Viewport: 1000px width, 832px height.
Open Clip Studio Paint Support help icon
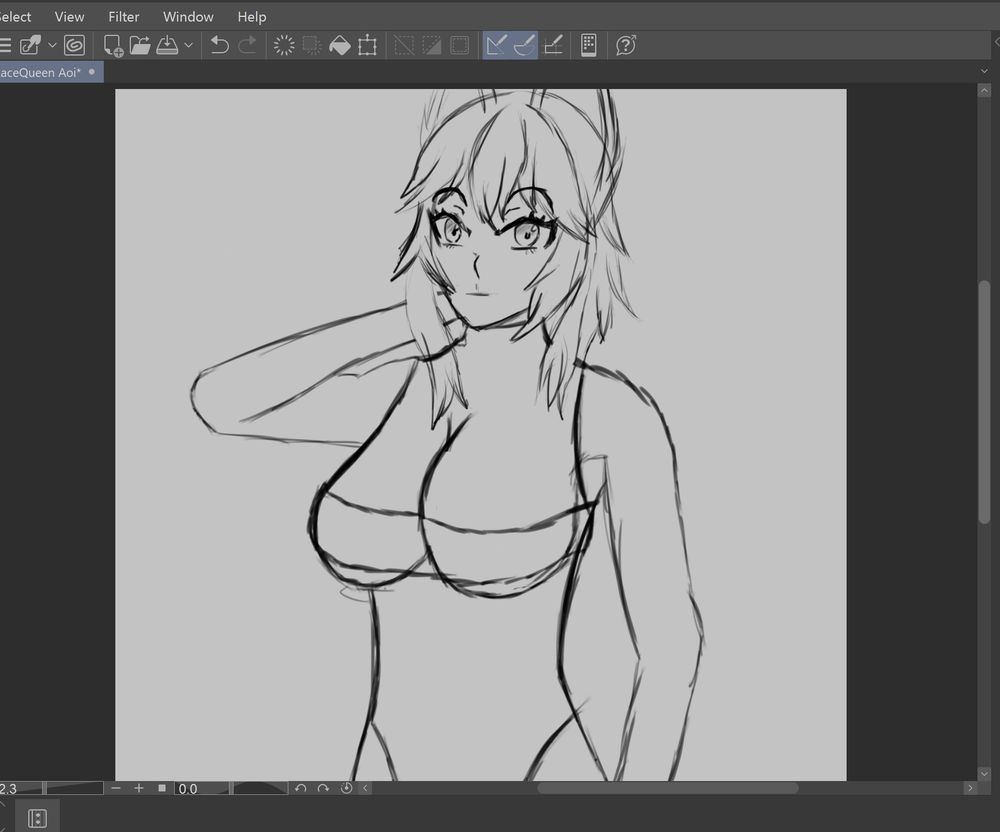[626, 45]
